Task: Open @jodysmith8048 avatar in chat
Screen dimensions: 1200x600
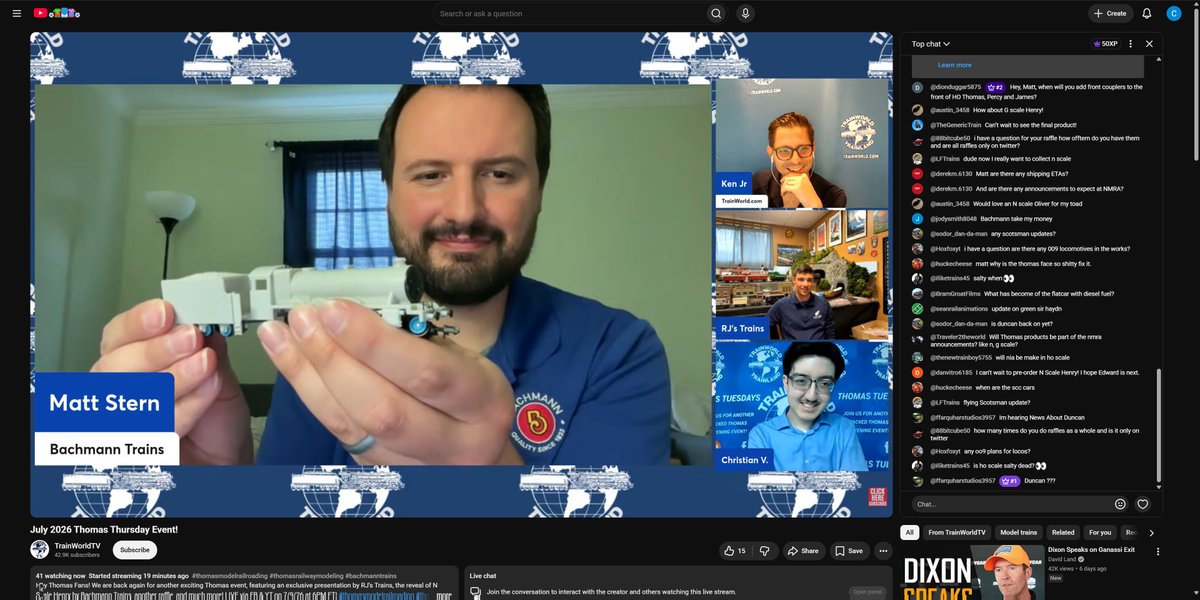Action: tap(917, 218)
